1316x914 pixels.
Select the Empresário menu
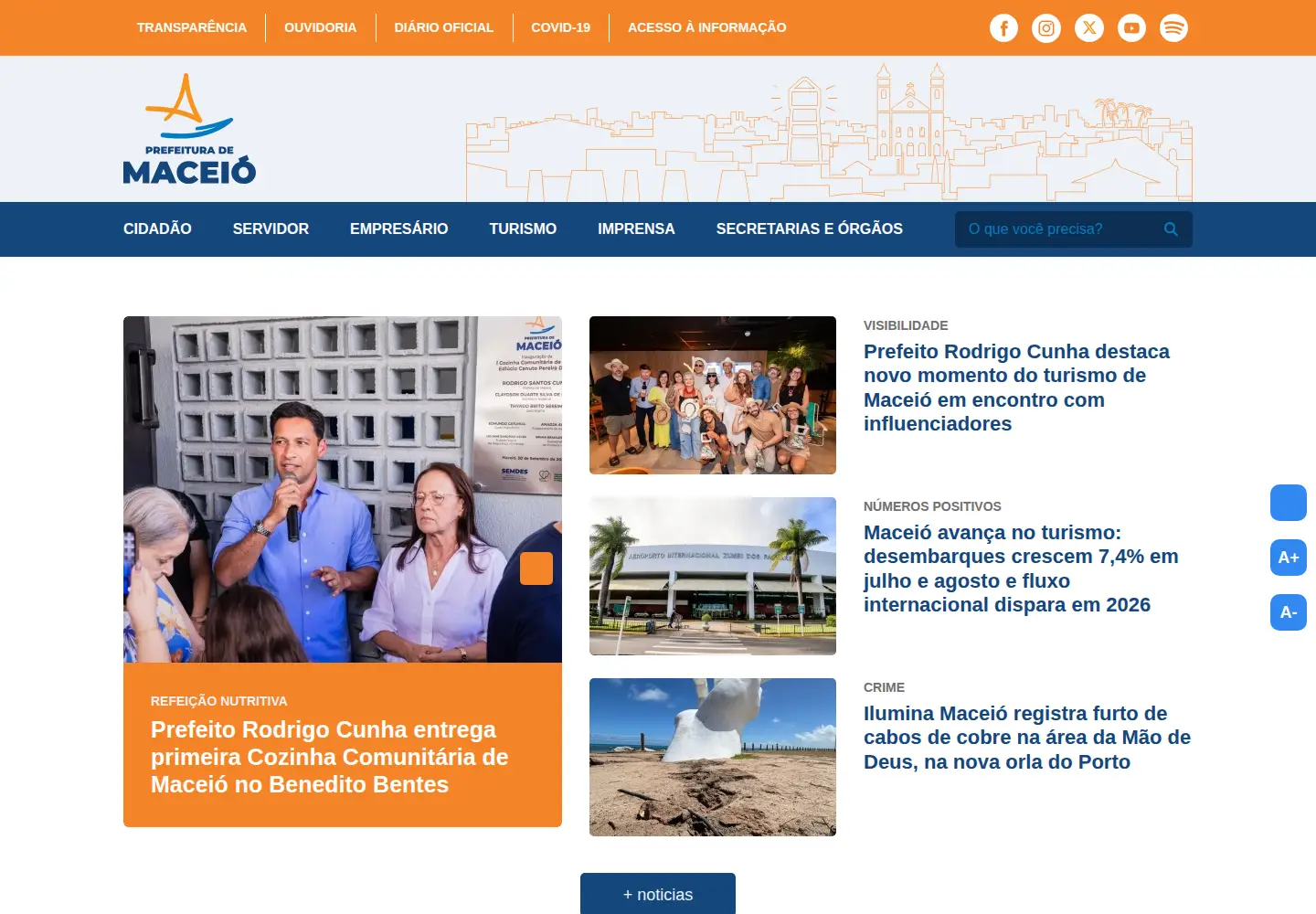pos(398,229)
